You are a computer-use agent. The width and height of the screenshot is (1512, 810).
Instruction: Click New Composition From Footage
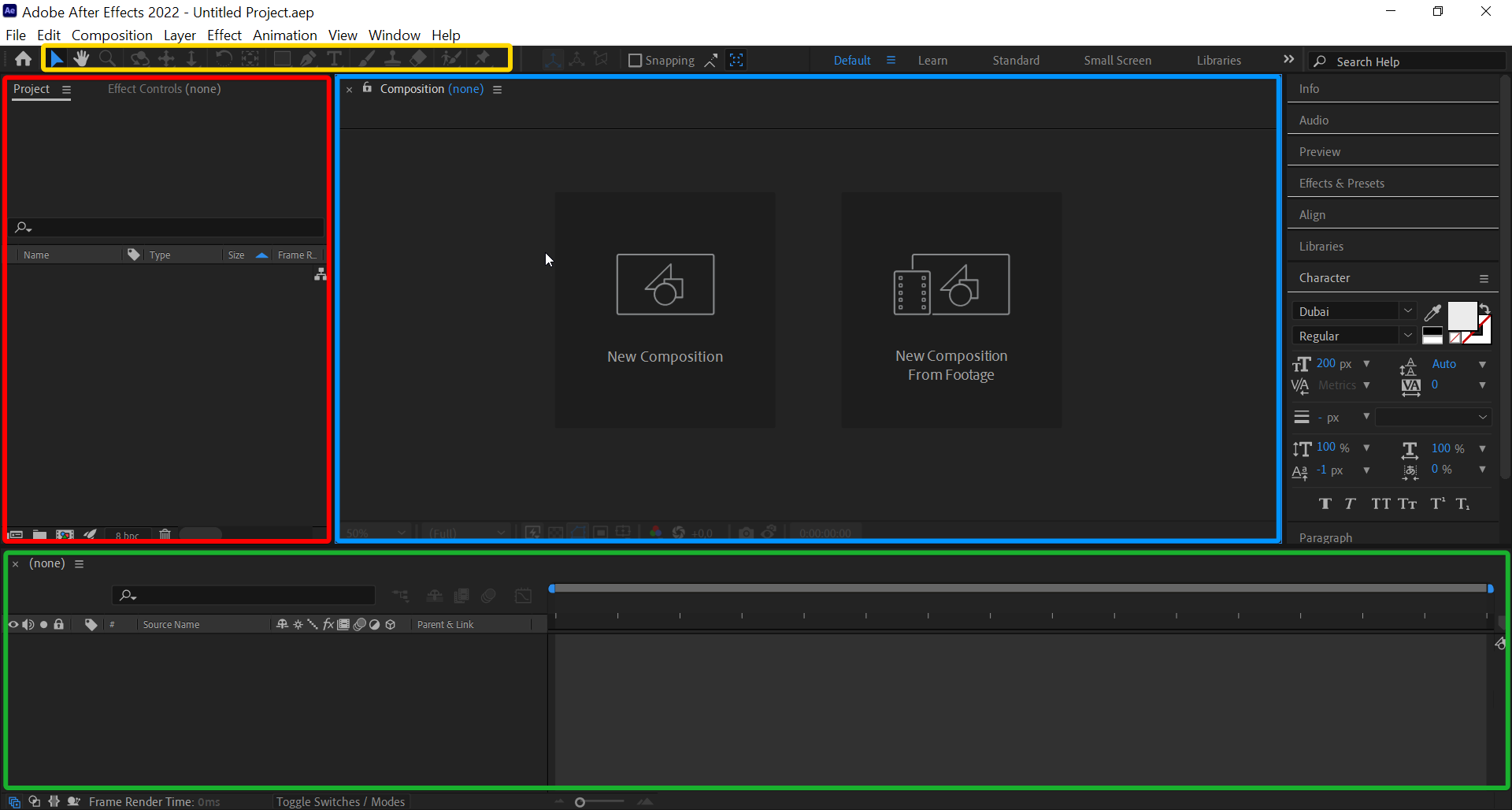click(x=951, y=310)
